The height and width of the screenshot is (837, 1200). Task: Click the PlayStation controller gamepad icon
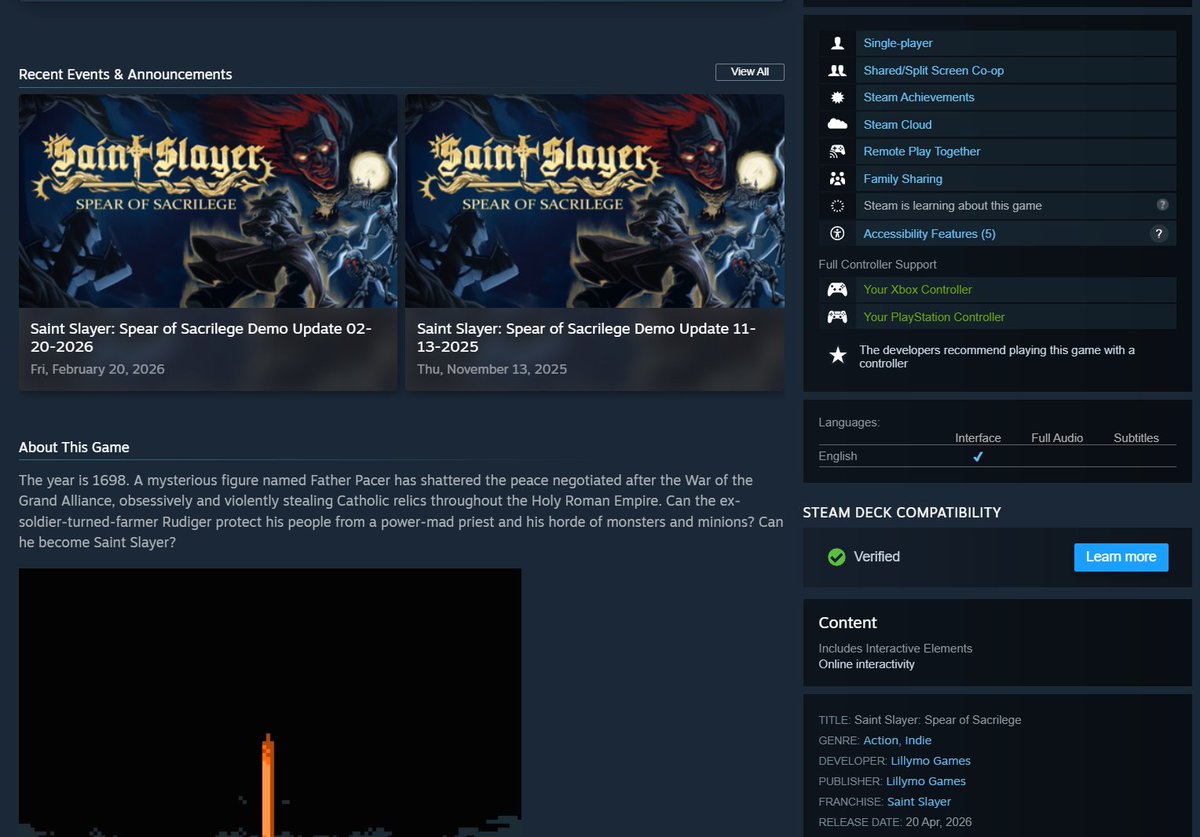click(837, 317)
